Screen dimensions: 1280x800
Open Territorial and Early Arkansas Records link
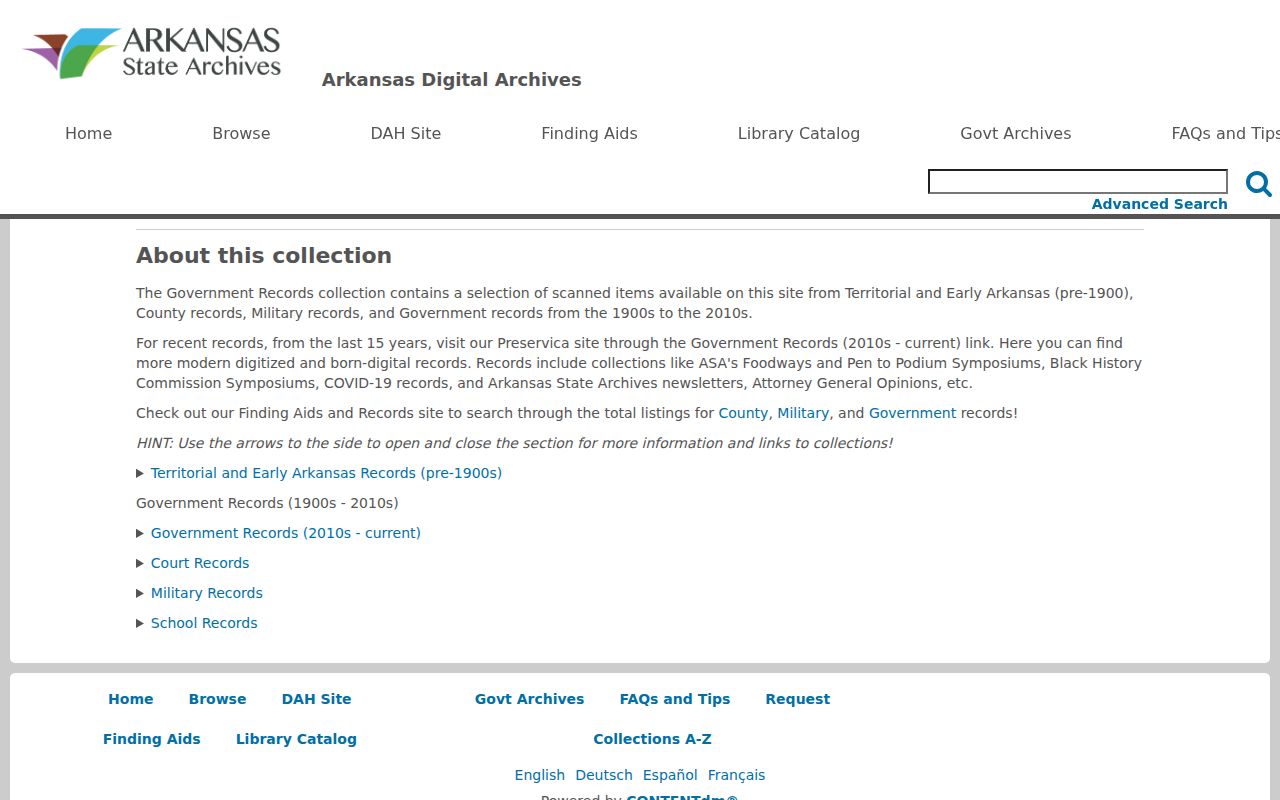[x=326, y=473]
